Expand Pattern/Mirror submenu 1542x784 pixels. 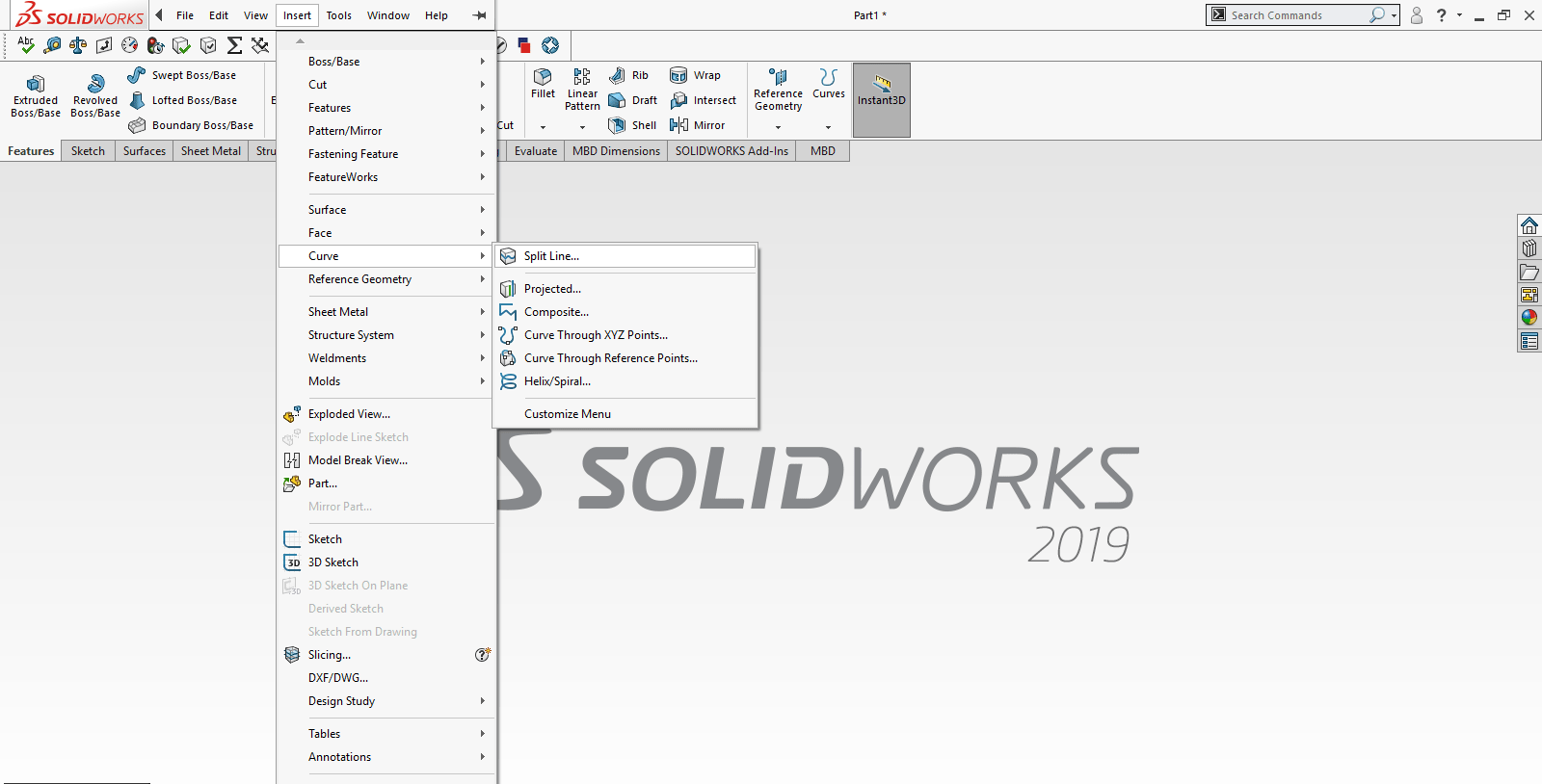[386, 131]
